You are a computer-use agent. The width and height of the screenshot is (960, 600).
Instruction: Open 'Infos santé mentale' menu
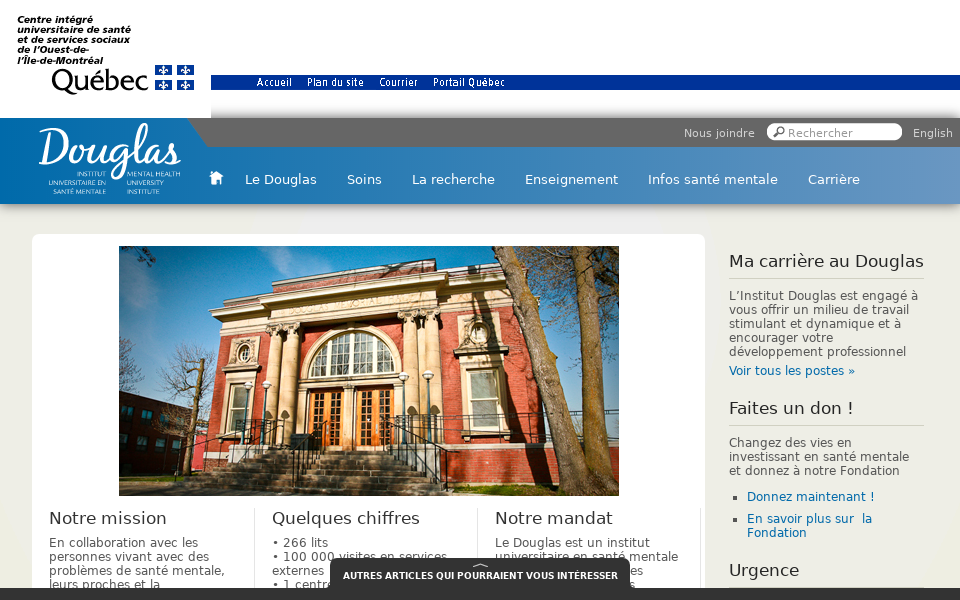tap(712, 179)
